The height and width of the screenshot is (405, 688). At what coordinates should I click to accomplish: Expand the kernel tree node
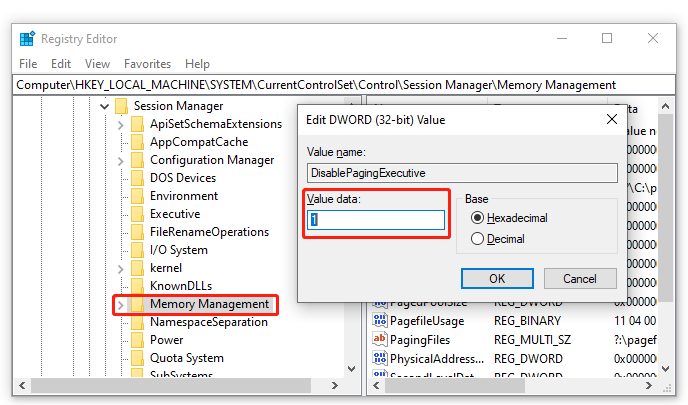(x=121, y=269)
